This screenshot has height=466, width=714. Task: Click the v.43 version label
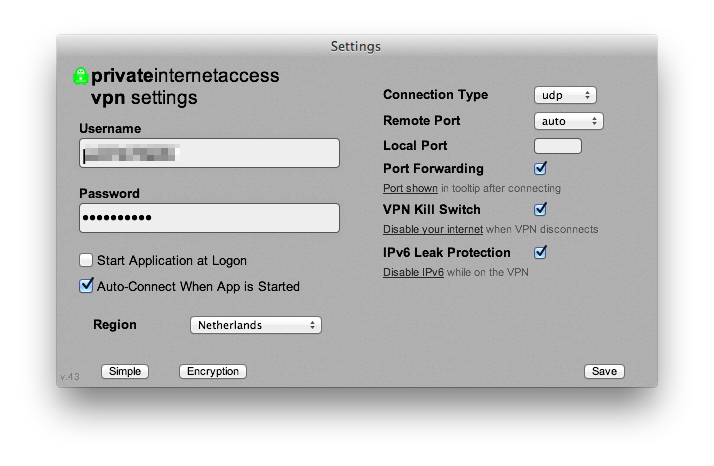point(69,377)
